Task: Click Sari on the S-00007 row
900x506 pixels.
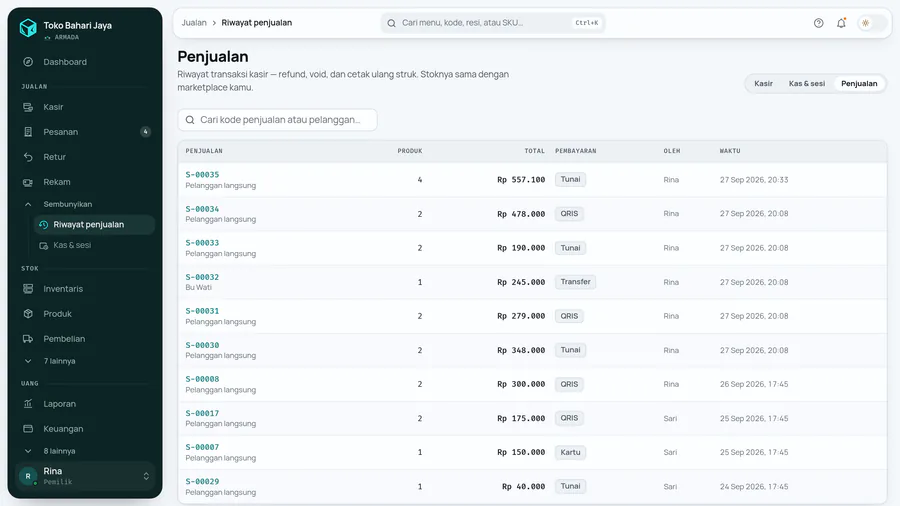Action: (x=670, y=453)
